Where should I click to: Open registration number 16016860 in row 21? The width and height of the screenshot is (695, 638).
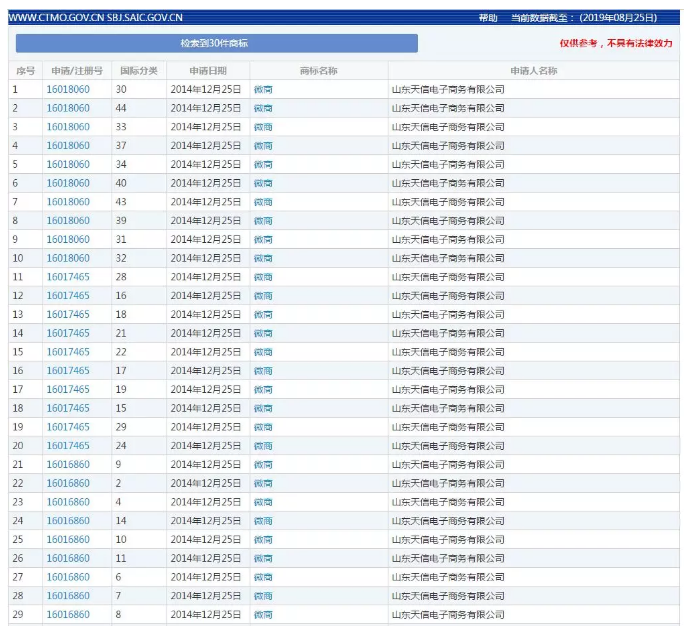68,465
